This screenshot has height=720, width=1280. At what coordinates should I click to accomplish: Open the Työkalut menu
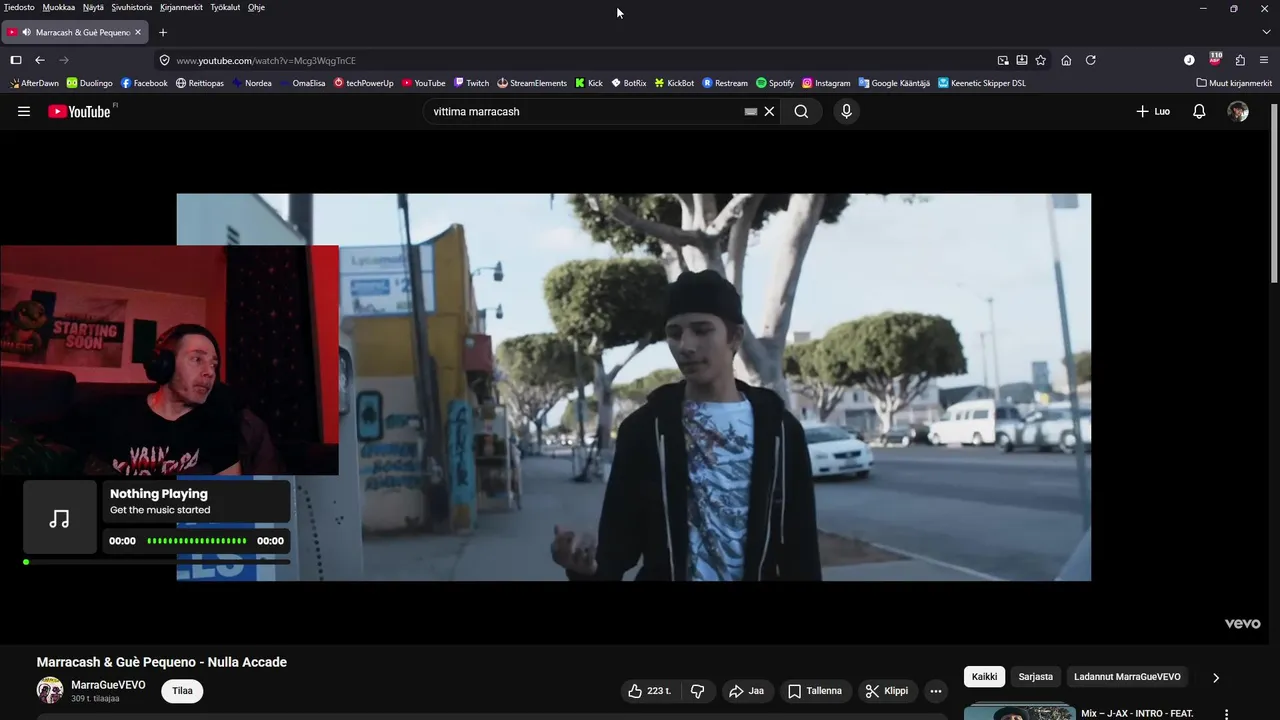coord(225,7)
